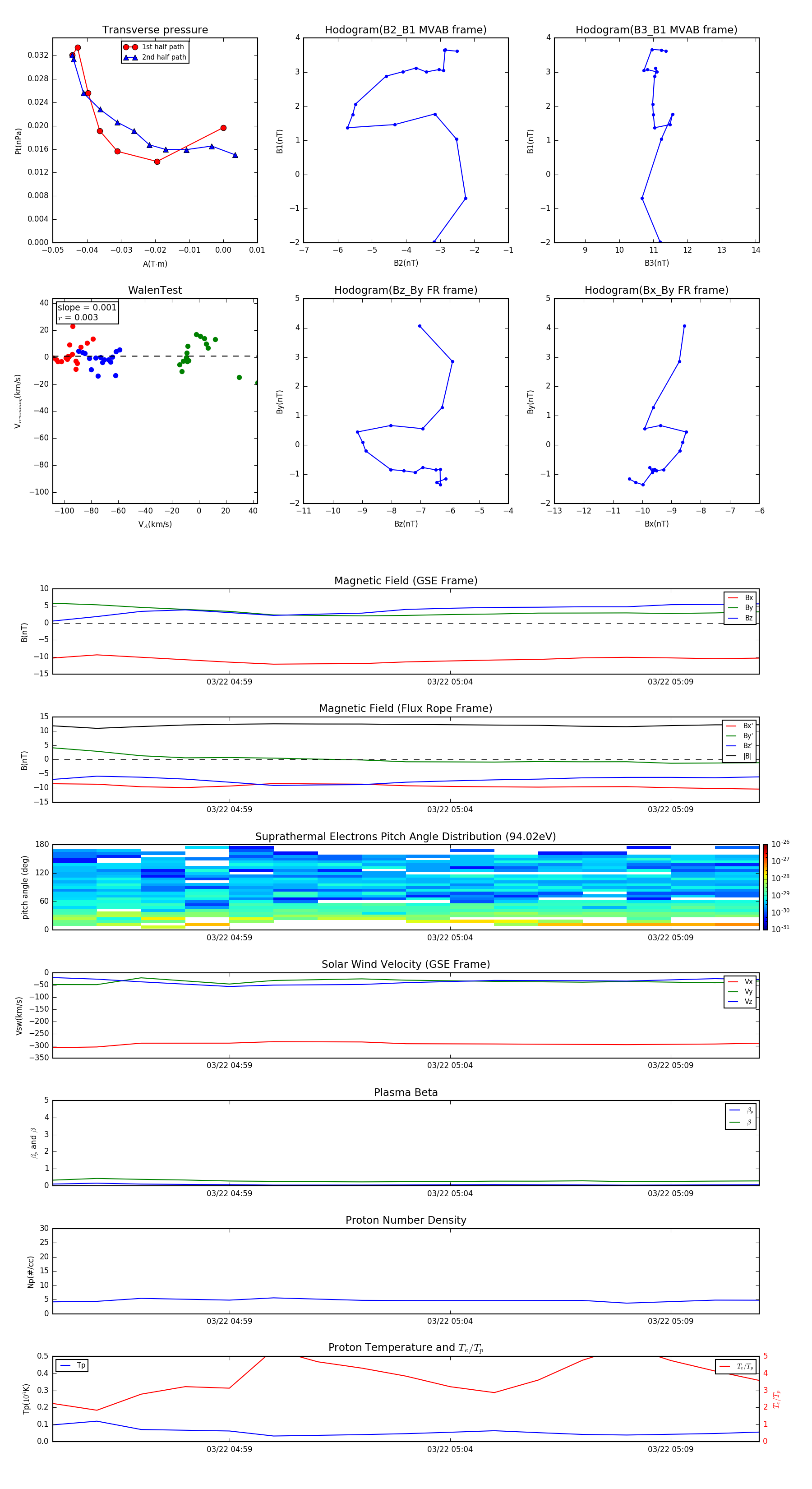Click the 'Magnetic Field (GSE Frame)' title
812x1489 pixels.
406,581
